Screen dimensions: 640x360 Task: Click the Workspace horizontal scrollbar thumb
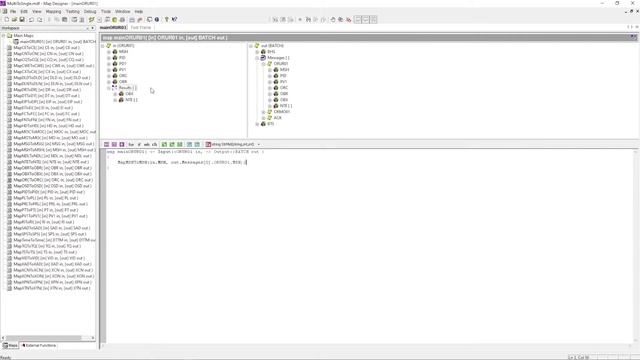click(44, 338)
